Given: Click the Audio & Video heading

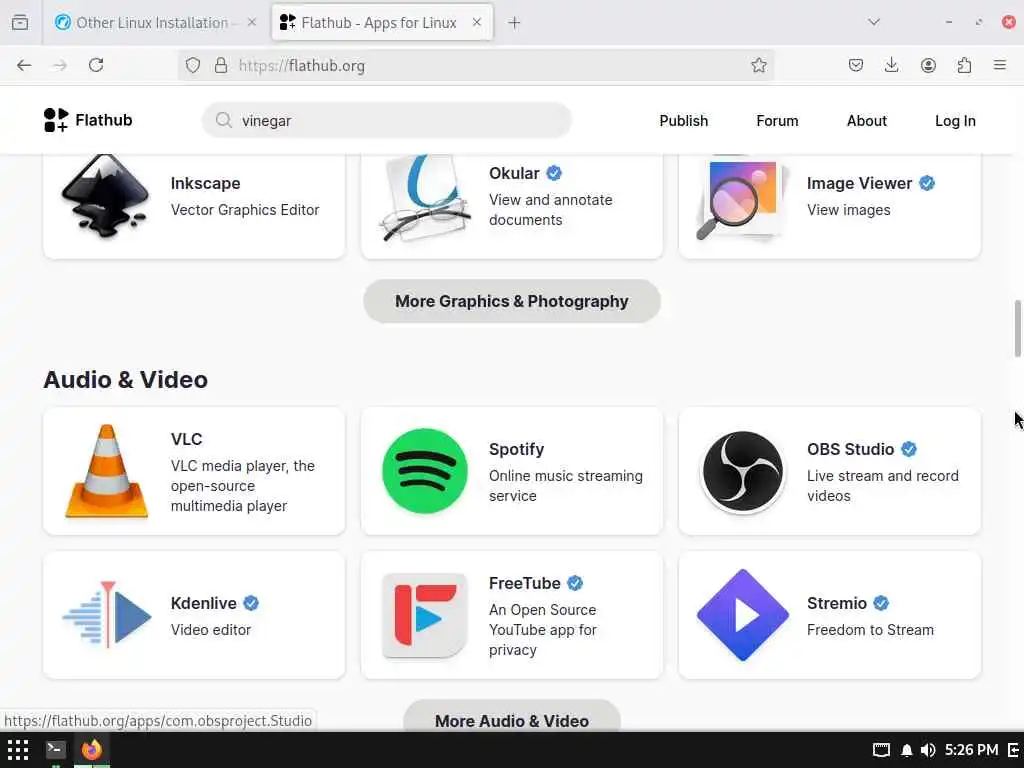Looking at the screenshot, I should point(125,379).
